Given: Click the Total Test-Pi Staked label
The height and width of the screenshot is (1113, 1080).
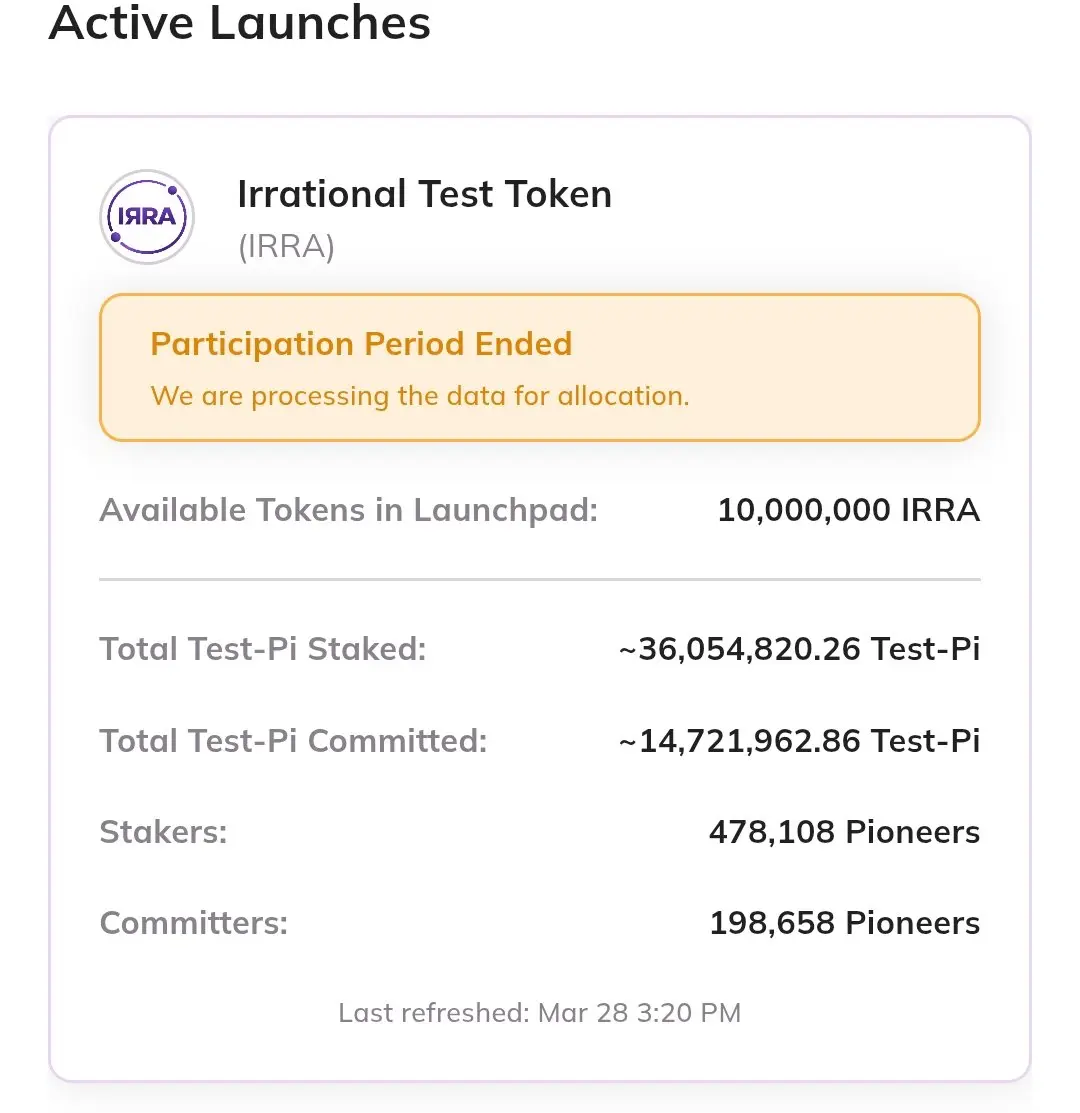Looking at the screenshot, I should [263, 650].
